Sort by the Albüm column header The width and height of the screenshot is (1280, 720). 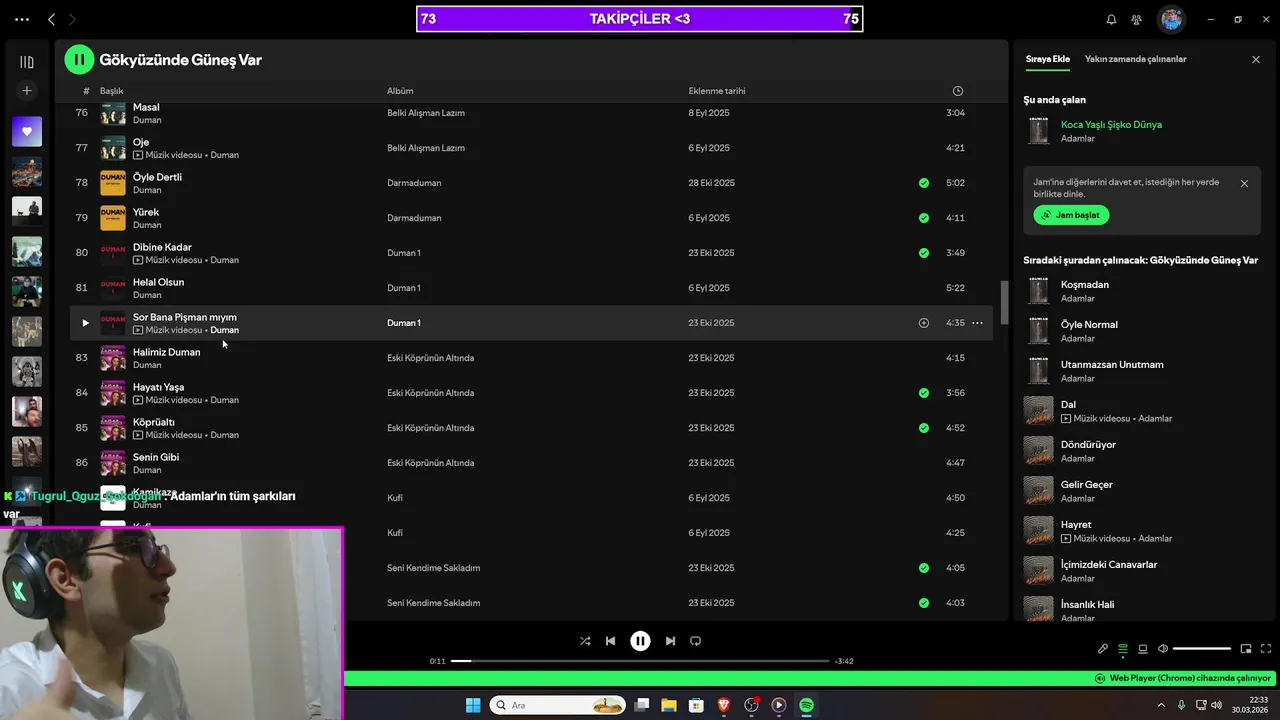(400, 91)
